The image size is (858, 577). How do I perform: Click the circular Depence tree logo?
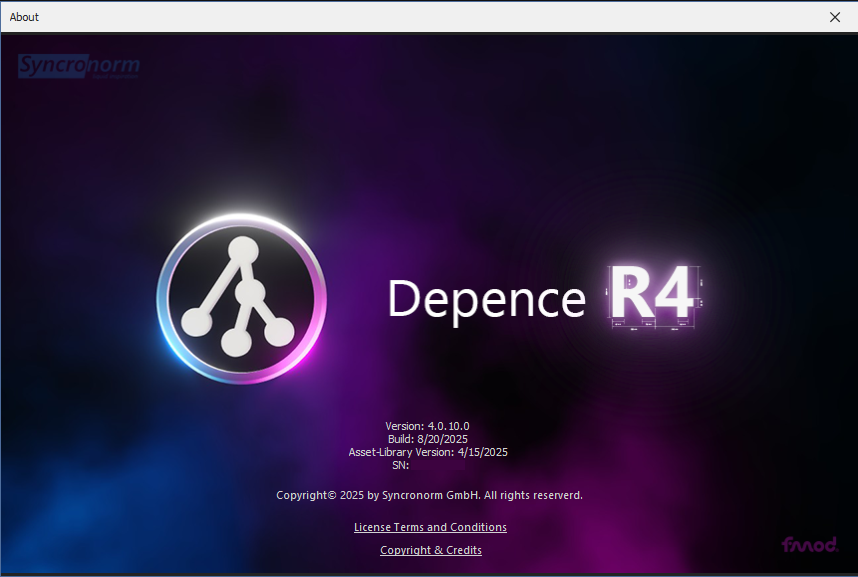pos(242,300)
